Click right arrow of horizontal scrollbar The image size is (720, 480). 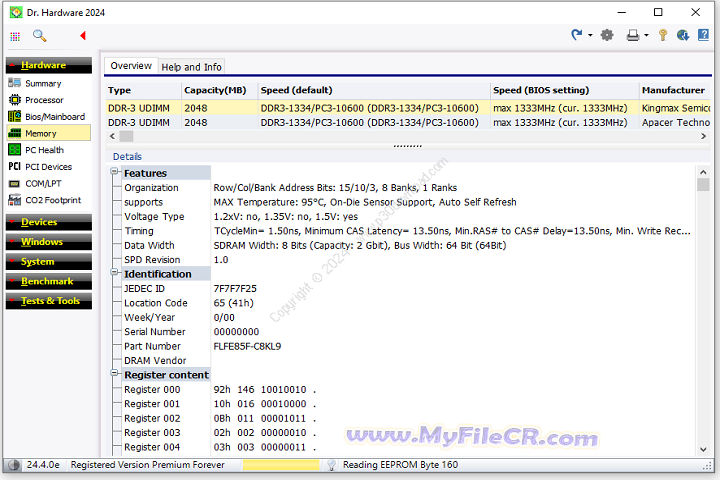703,136
